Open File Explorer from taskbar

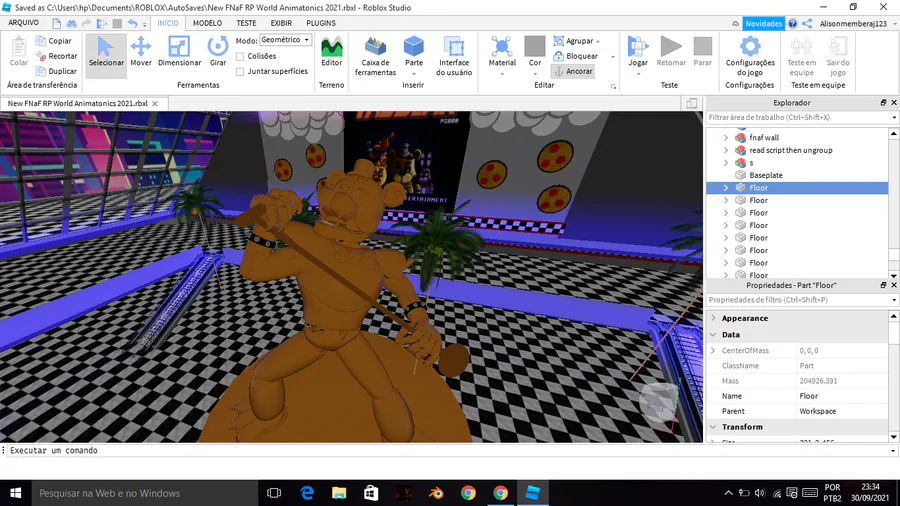pyautogui.click(x=339, y=493)
